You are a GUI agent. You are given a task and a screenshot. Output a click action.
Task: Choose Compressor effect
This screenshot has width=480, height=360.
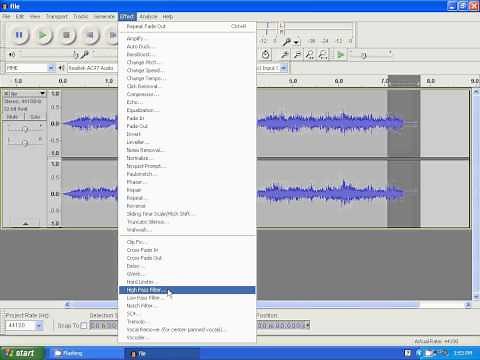(x=187, y=94)
